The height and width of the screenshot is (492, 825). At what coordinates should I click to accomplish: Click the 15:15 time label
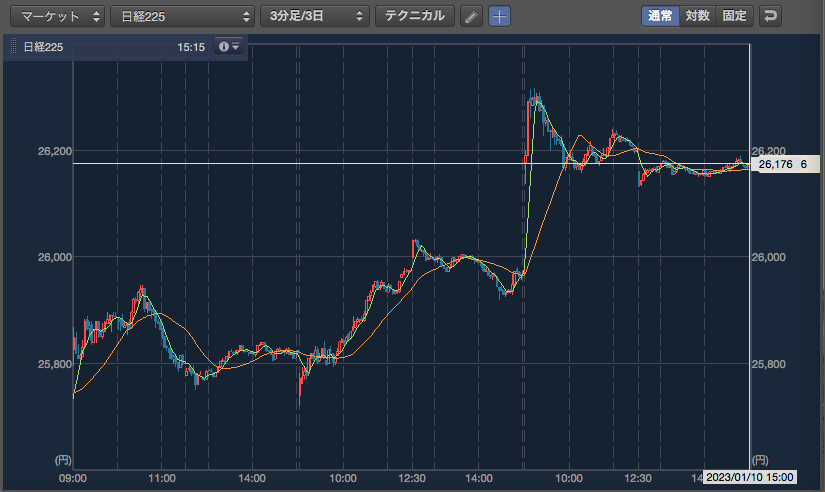point(191,47)
